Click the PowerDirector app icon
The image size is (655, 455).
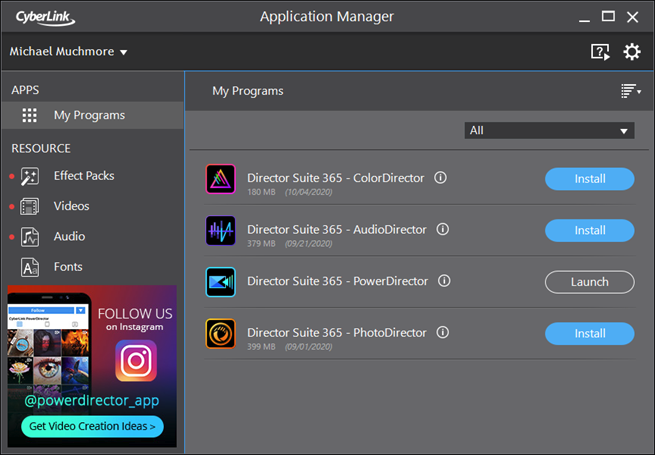pyautogui.click(x=221, y=282)
